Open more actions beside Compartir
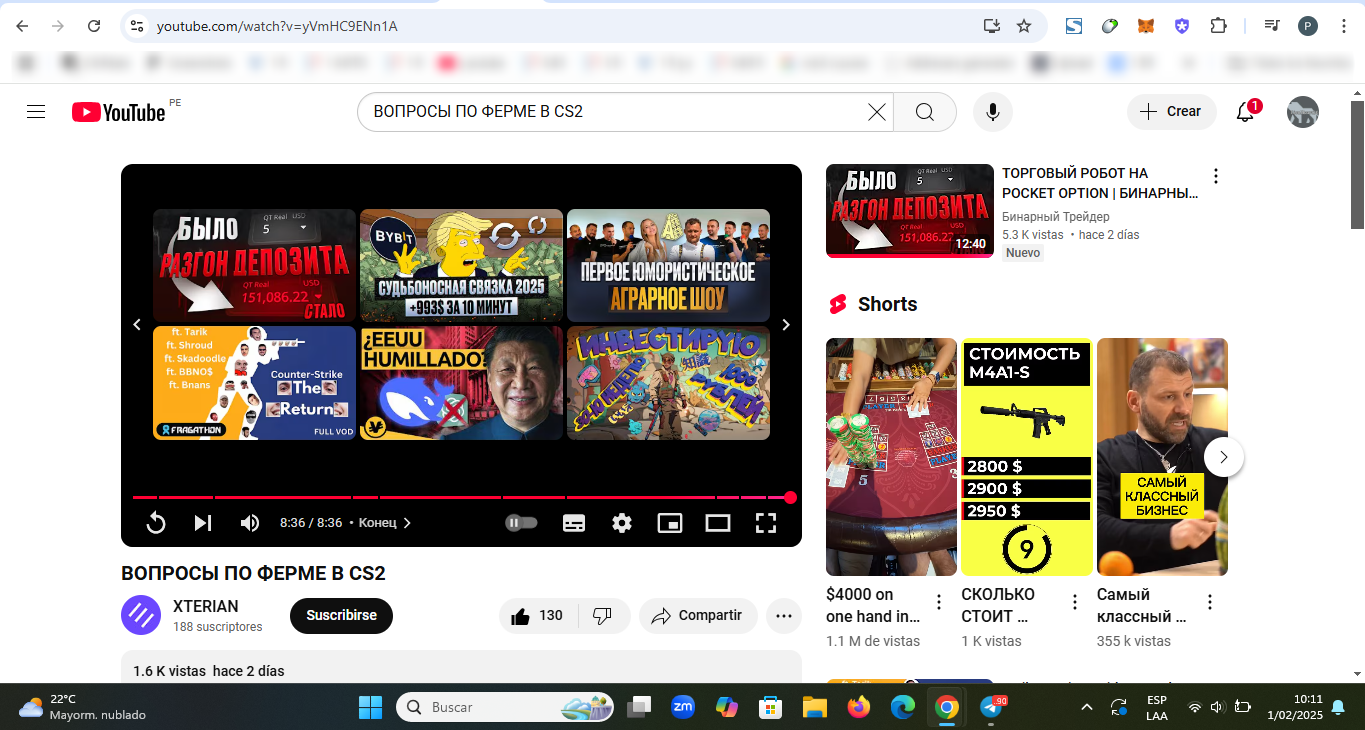 (x=784, y=616)
